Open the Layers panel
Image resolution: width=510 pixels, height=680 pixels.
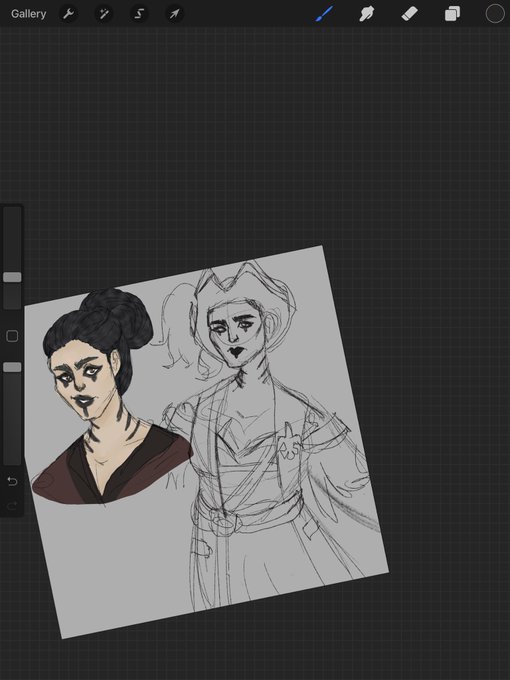tap(452, 14)
